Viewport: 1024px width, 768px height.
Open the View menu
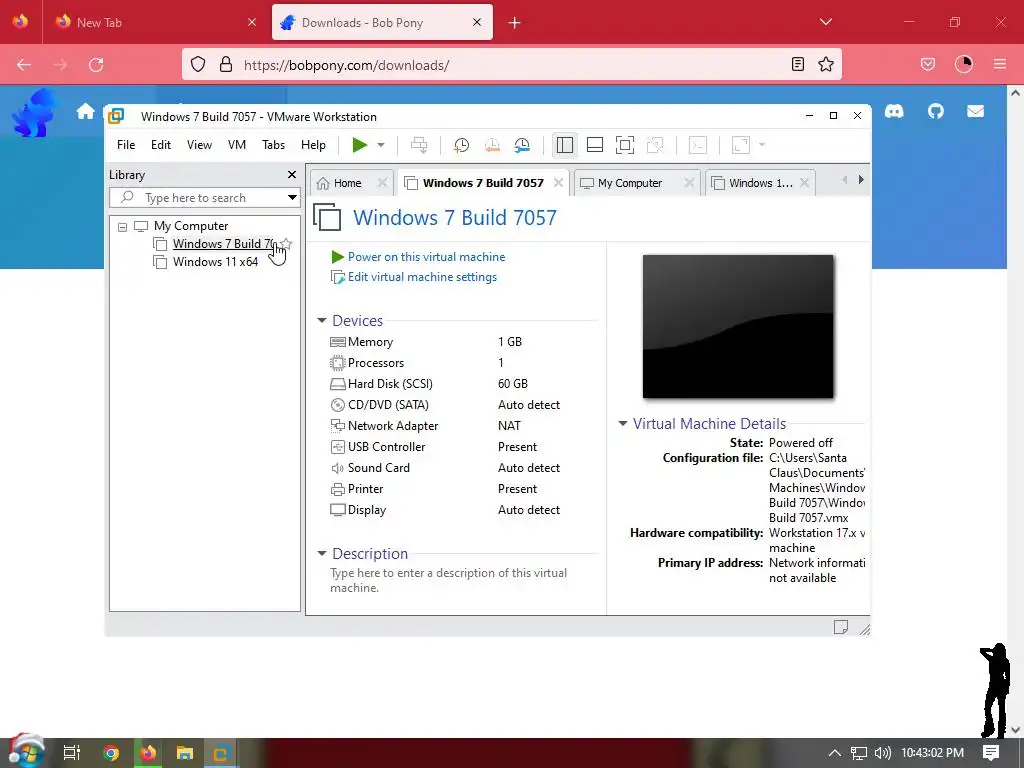(199, 145)
